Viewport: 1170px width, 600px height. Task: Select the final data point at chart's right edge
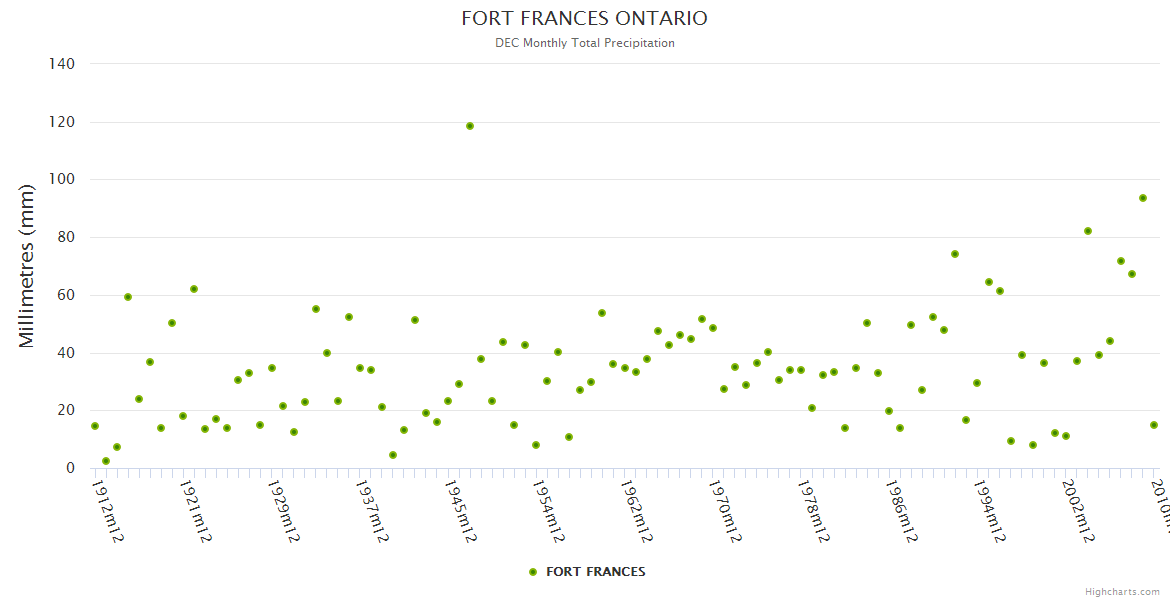(x=1153, y=425)
